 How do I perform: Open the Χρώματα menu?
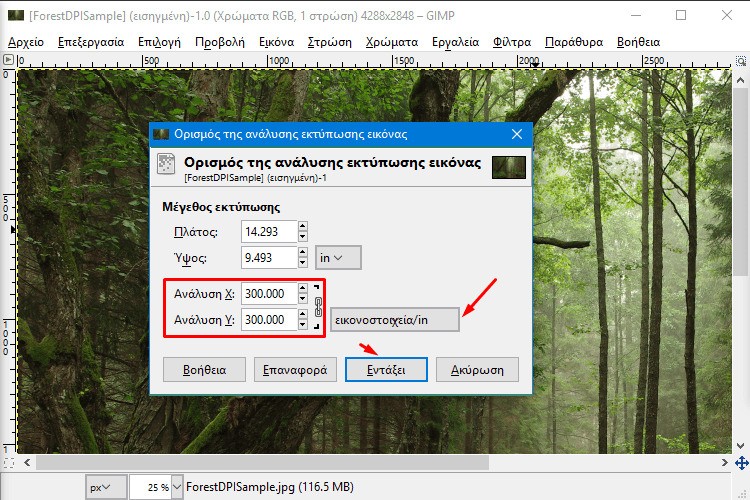(x=392, y=42)
